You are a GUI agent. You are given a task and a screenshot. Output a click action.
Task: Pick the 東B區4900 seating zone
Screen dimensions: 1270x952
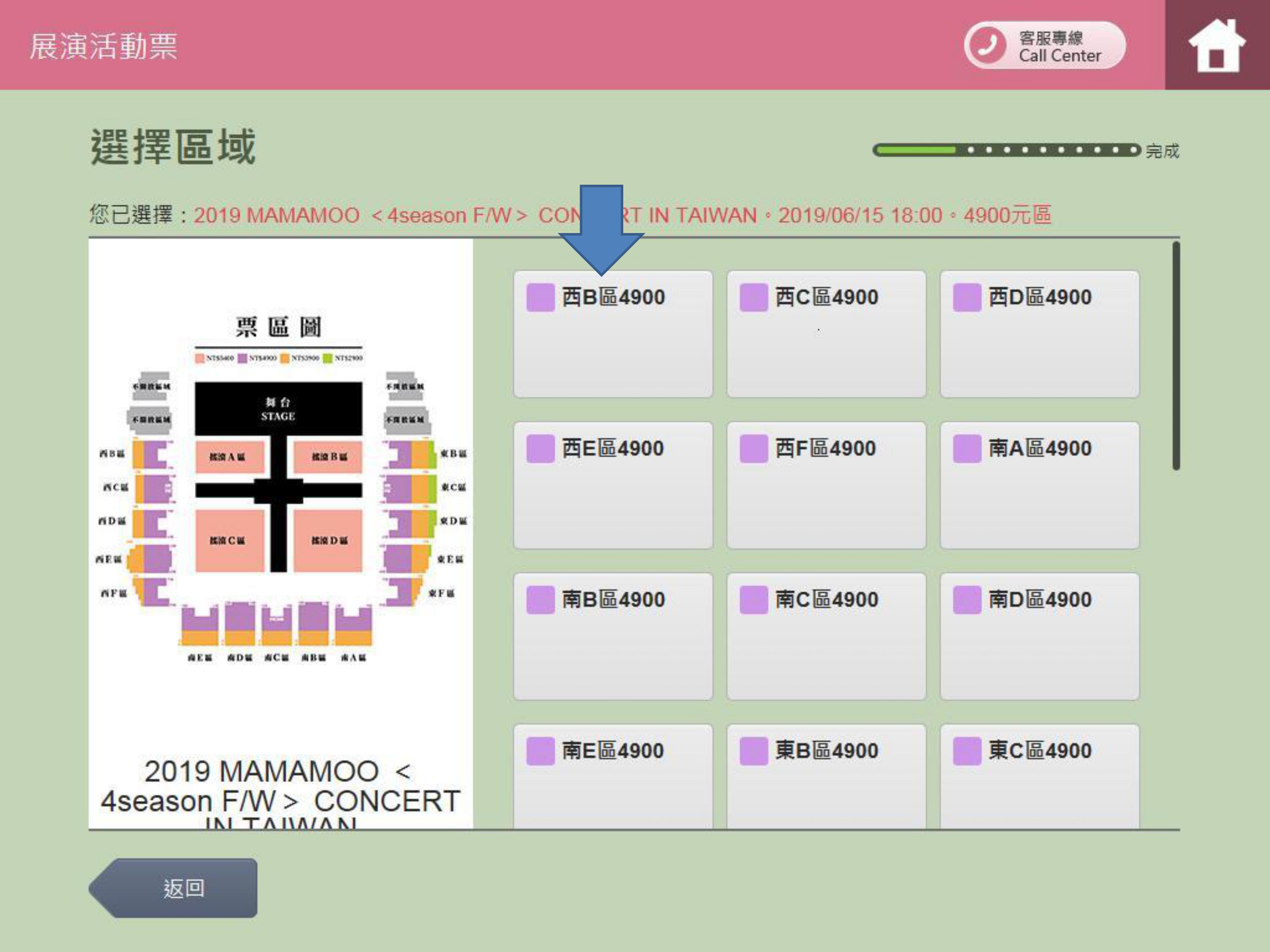click(826, 776)
